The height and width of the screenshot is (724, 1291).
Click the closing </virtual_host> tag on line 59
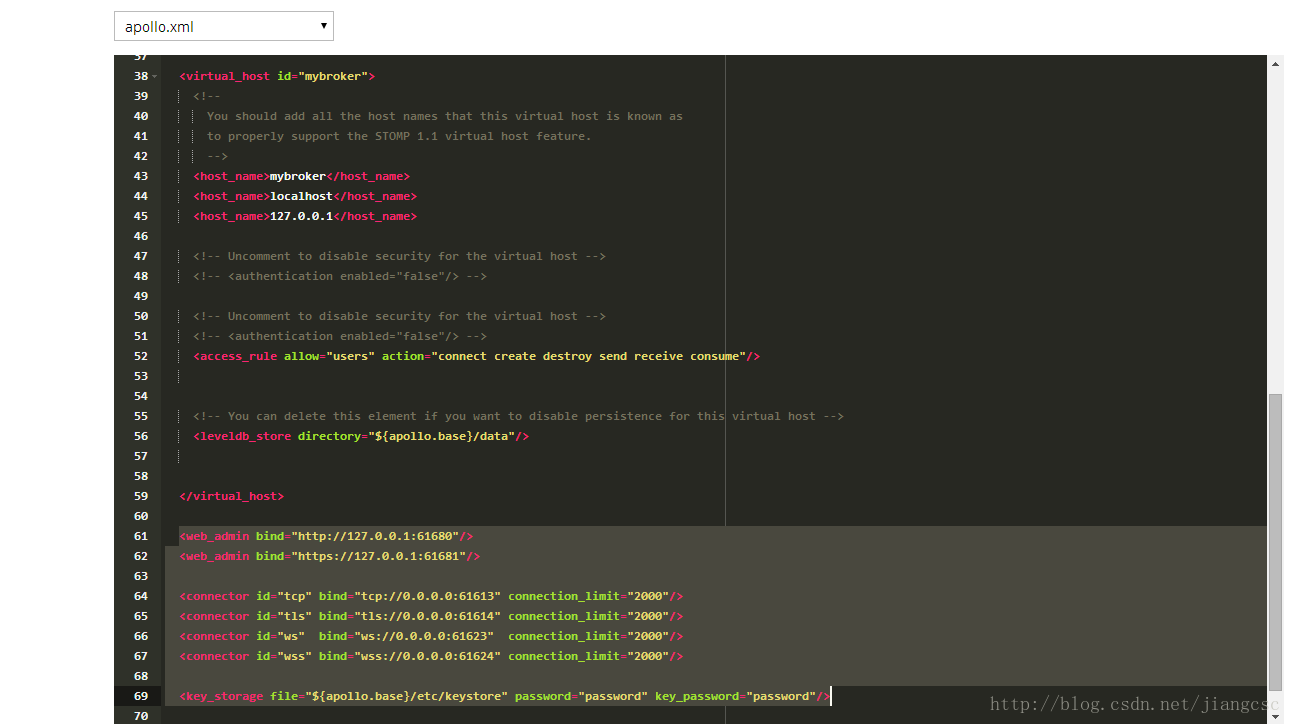[231, 496]
